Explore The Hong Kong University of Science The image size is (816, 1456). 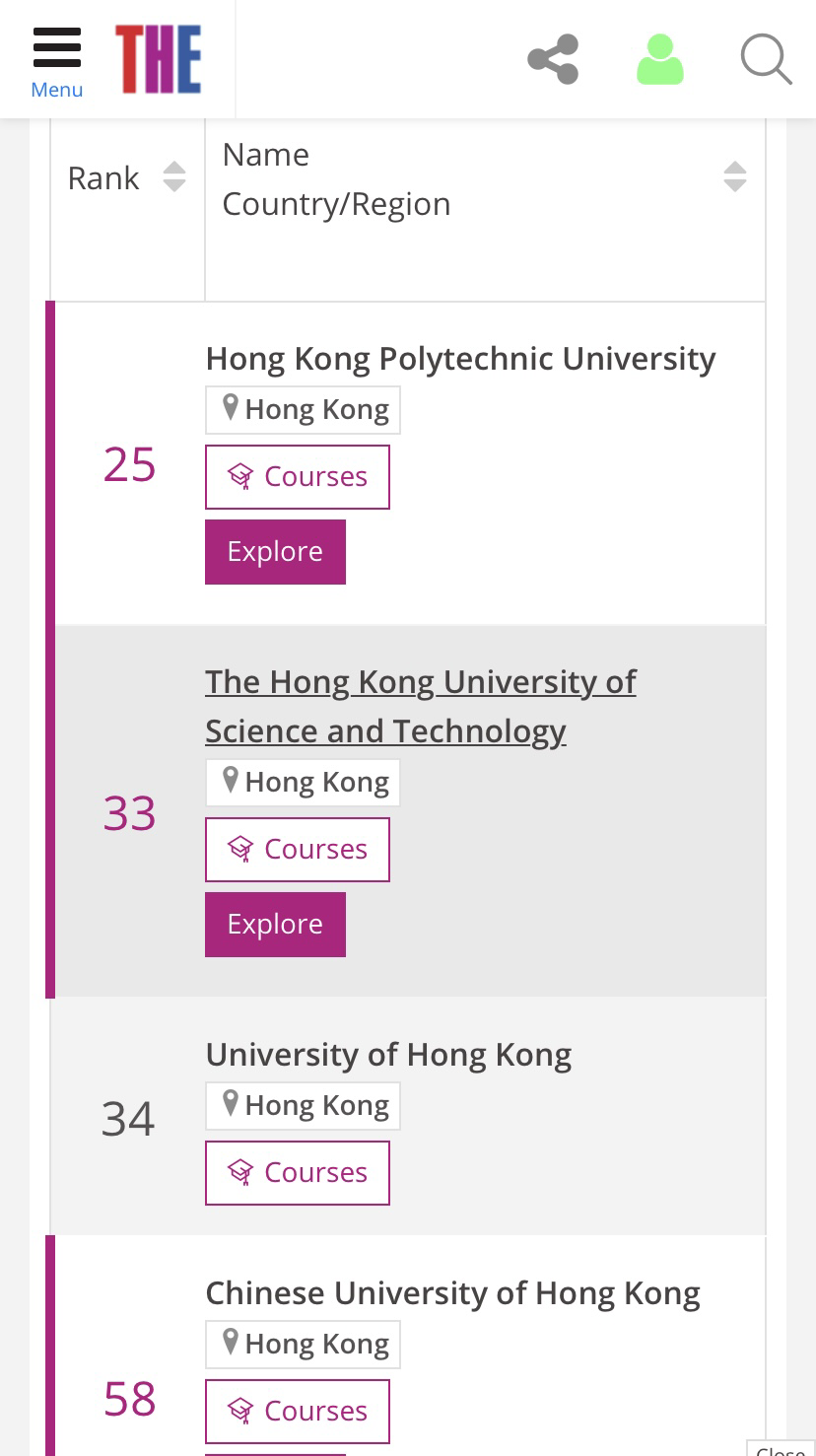(x=275, y=925)
